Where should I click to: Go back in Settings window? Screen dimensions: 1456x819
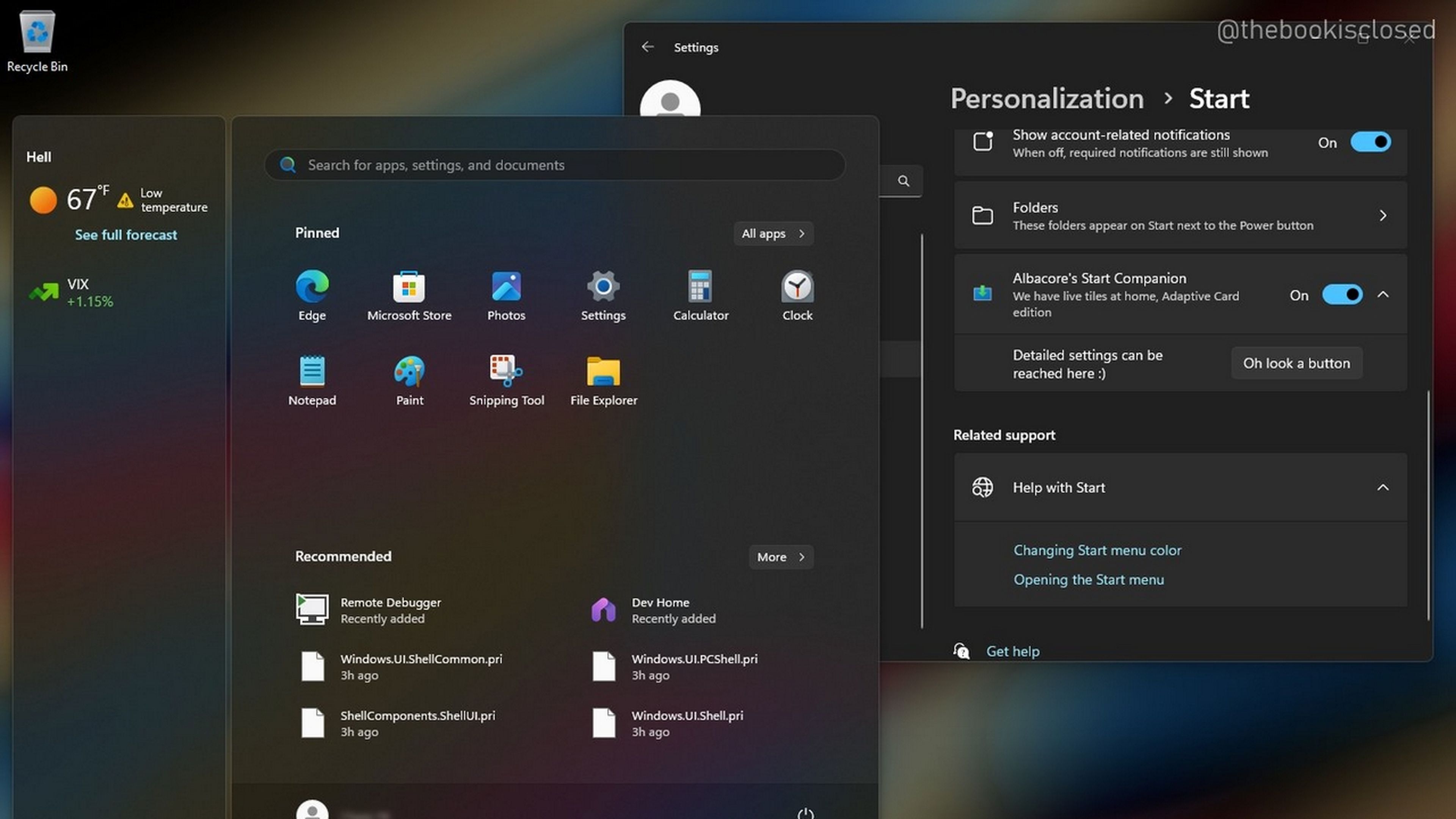pos(648,47)
